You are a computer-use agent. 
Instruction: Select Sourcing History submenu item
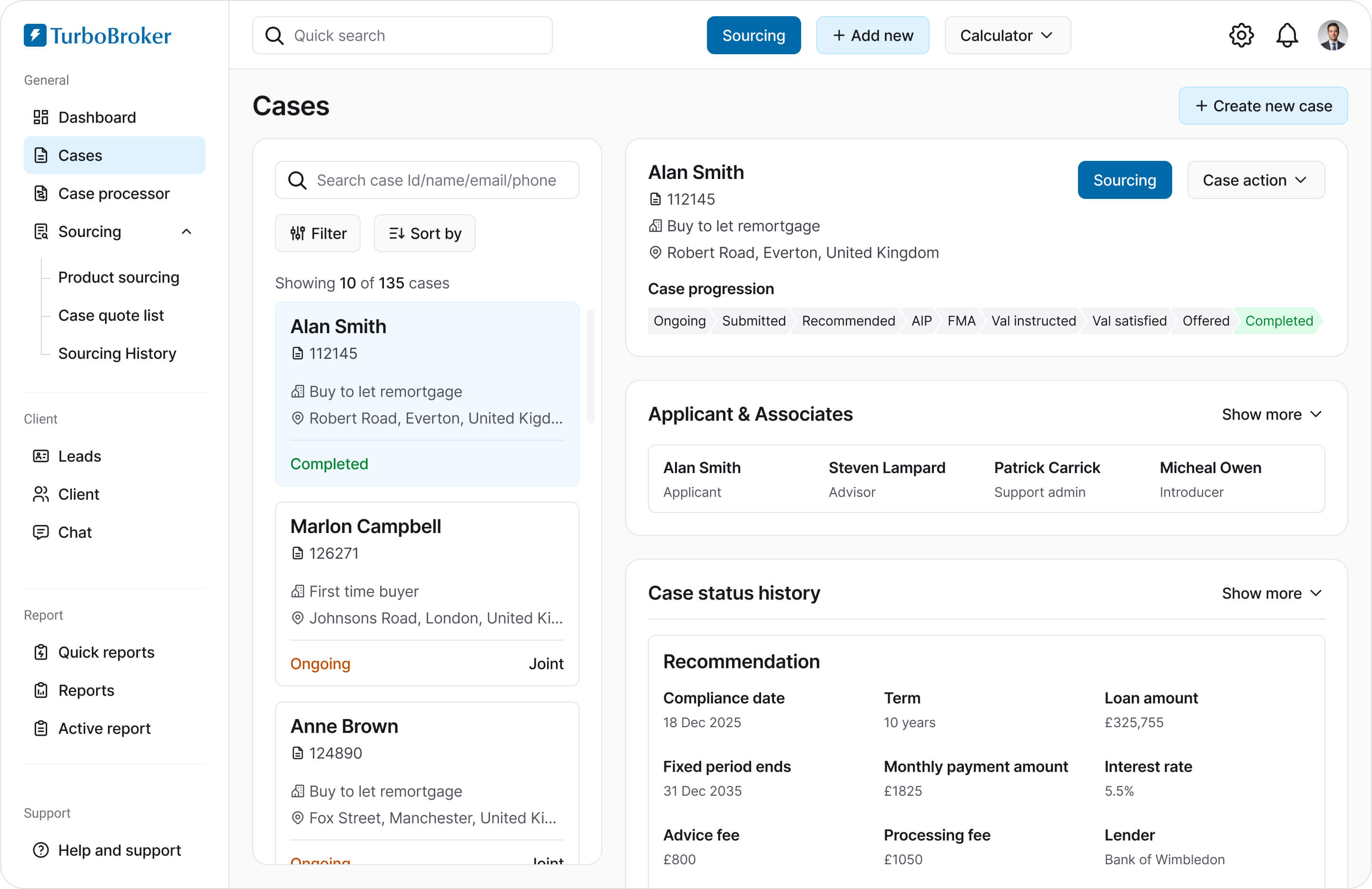[117, 354]
